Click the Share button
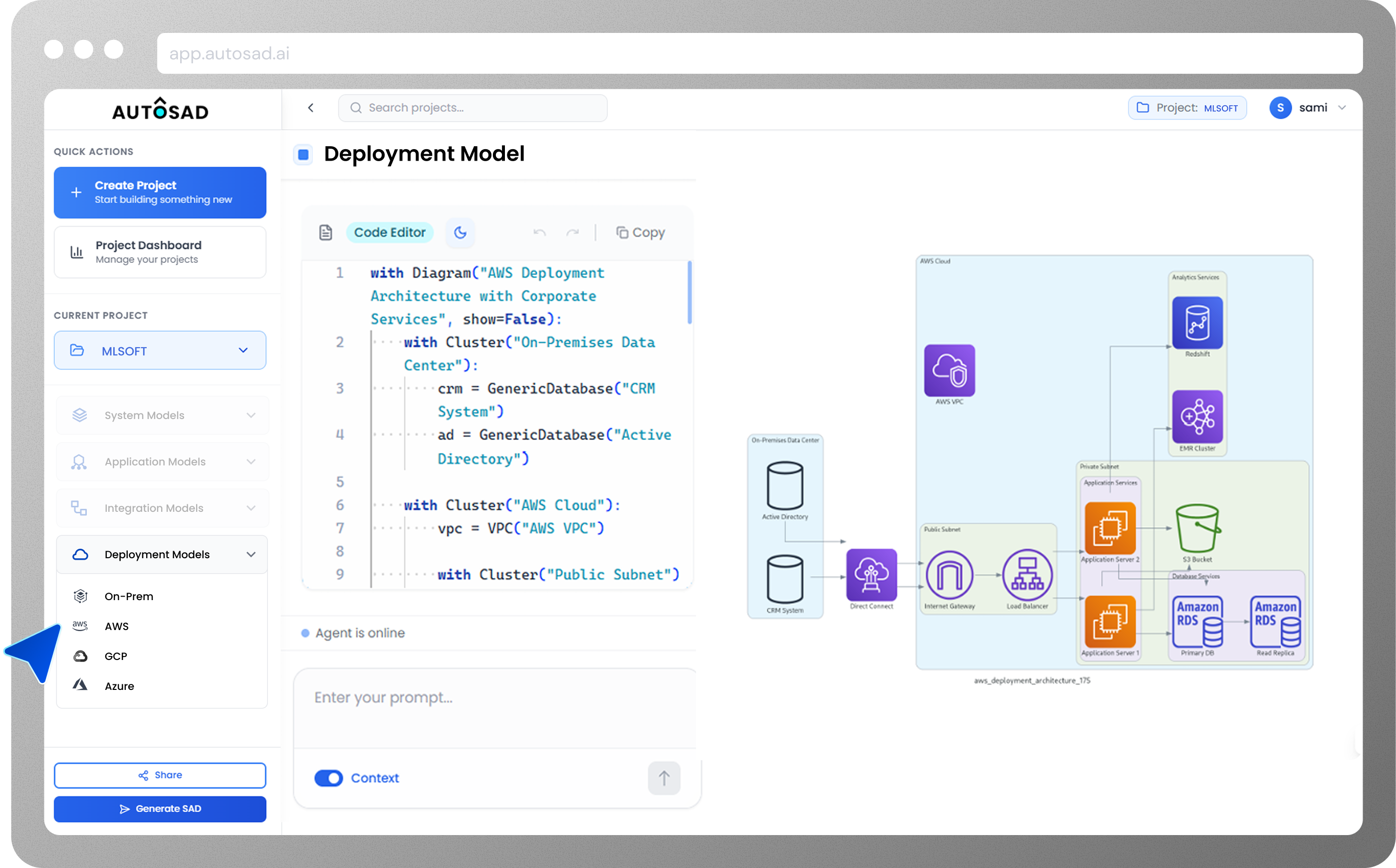The image size is (1396, 868). click(x=160, y=775)
